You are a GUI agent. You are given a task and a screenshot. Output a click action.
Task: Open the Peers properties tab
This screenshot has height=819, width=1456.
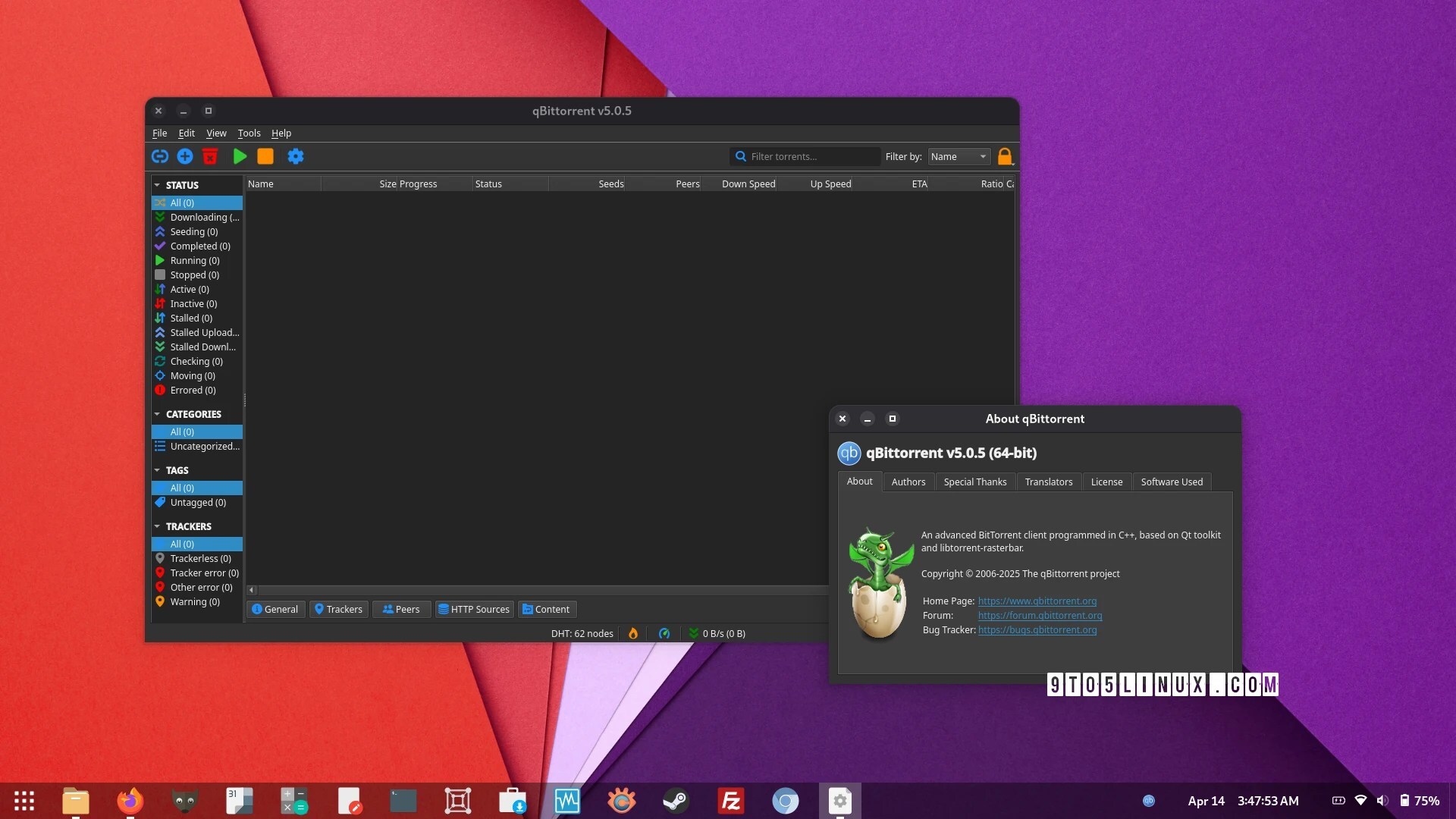pos(401,609)
